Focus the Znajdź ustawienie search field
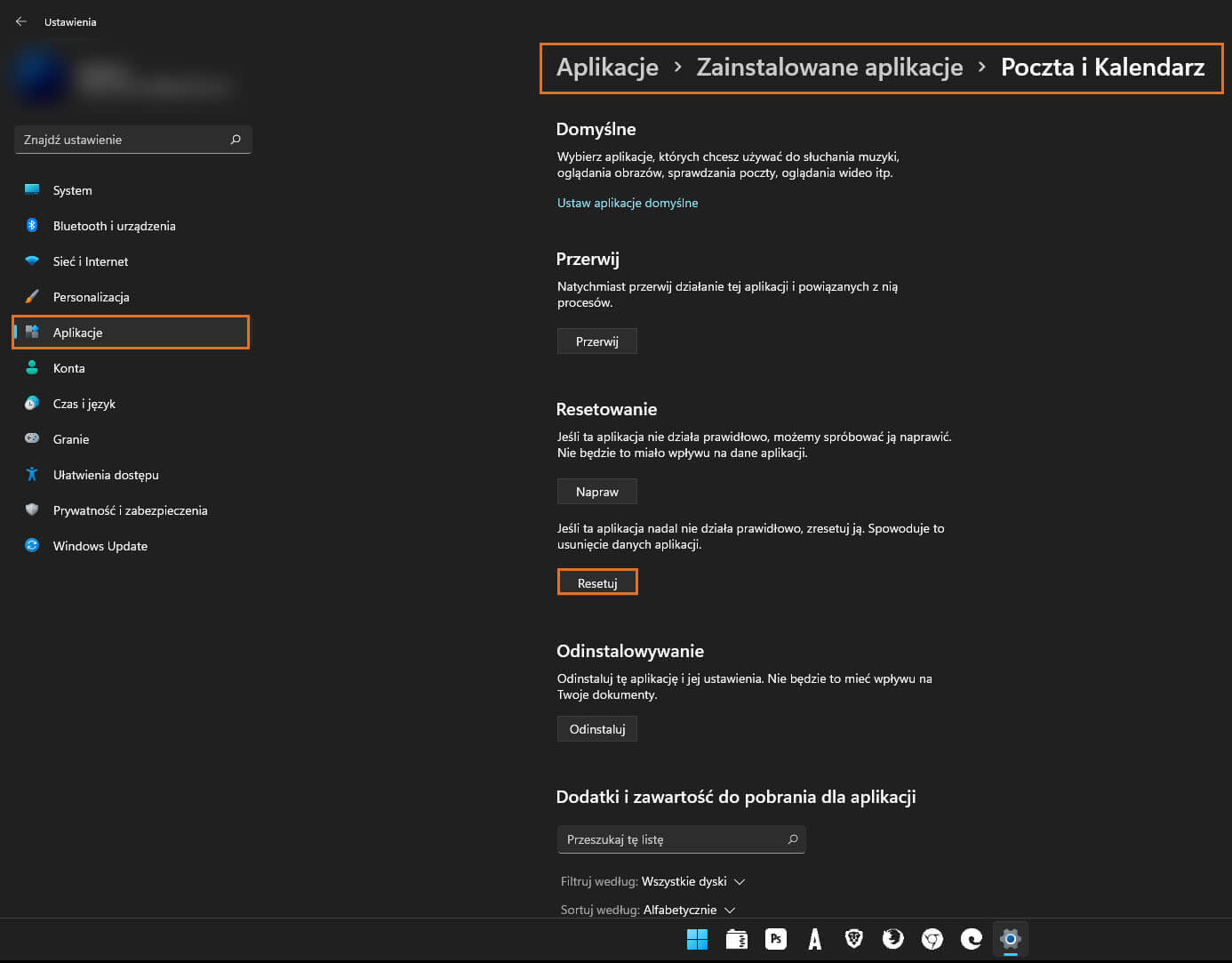 click(133, 140)
